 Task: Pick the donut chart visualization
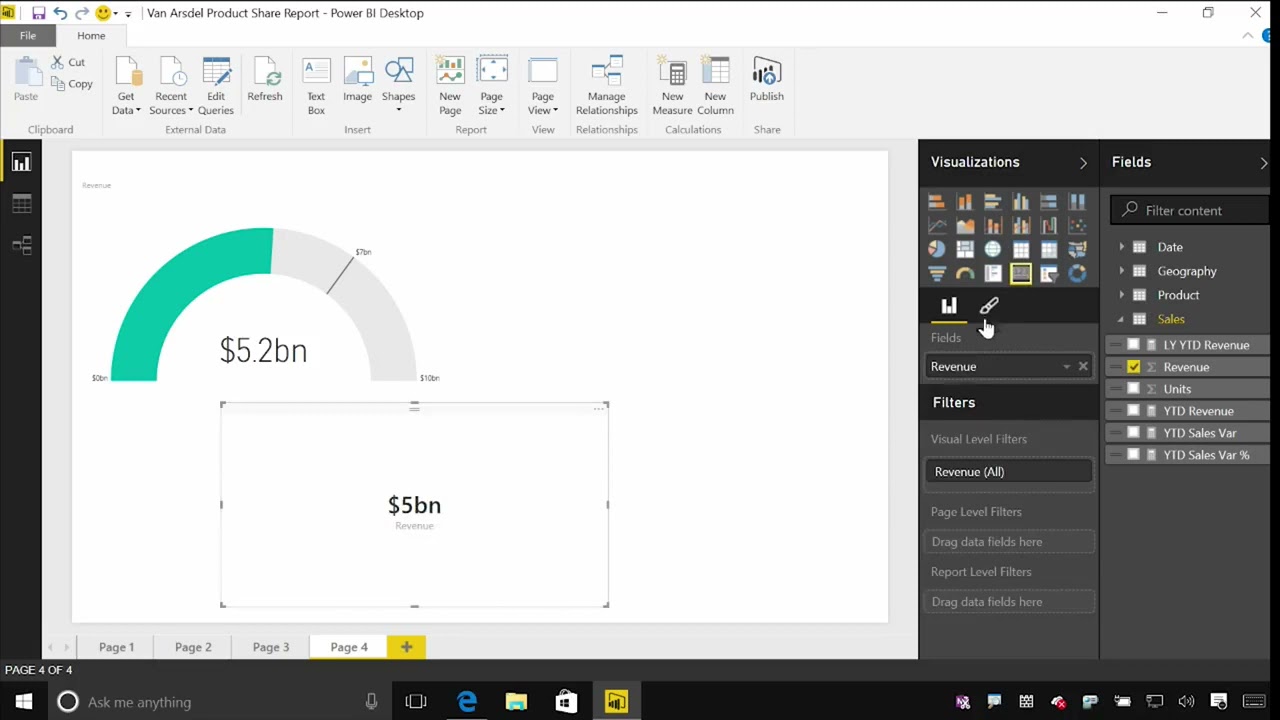coord(1077,274)
